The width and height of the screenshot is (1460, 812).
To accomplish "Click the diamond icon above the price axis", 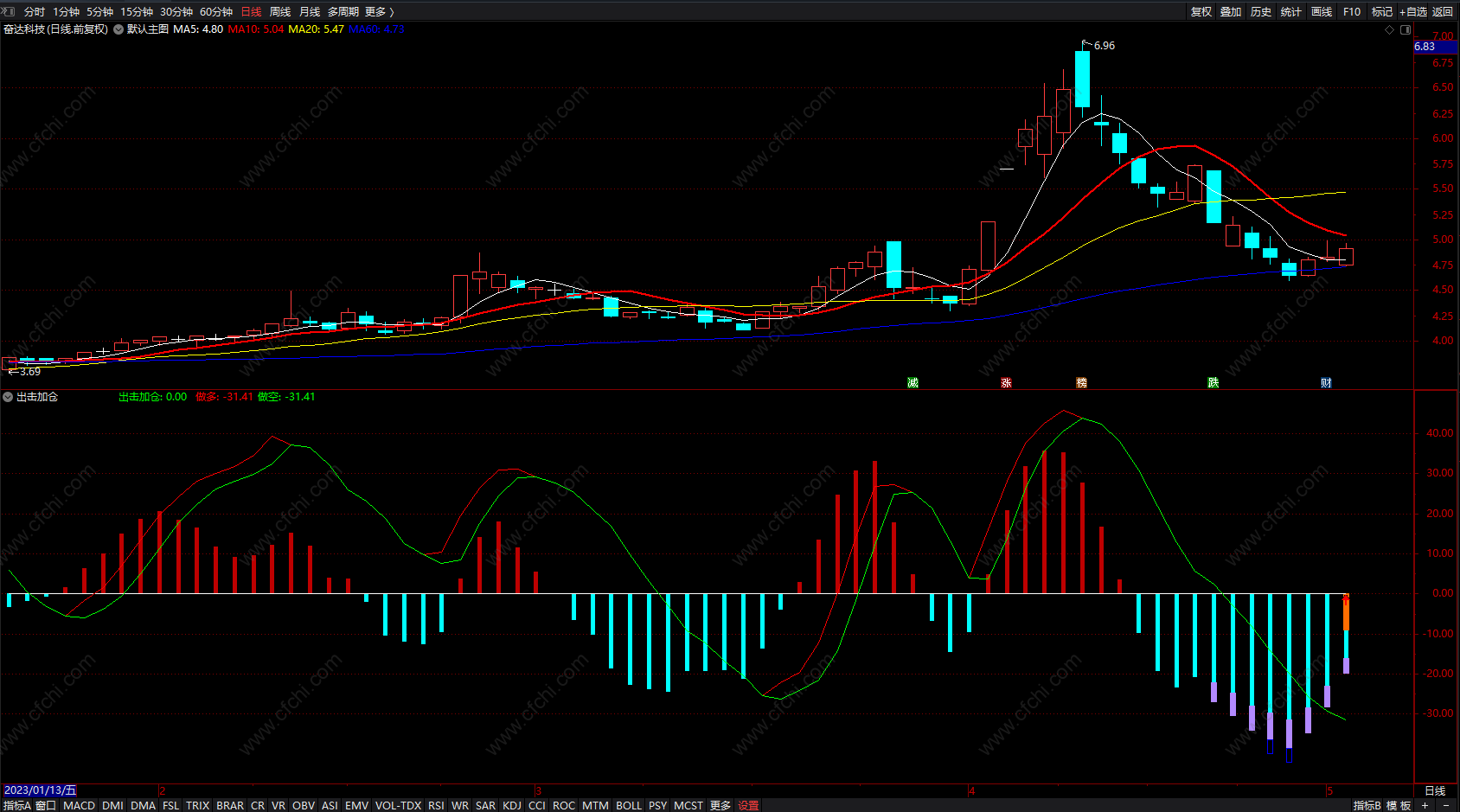I will [1390, 29].
